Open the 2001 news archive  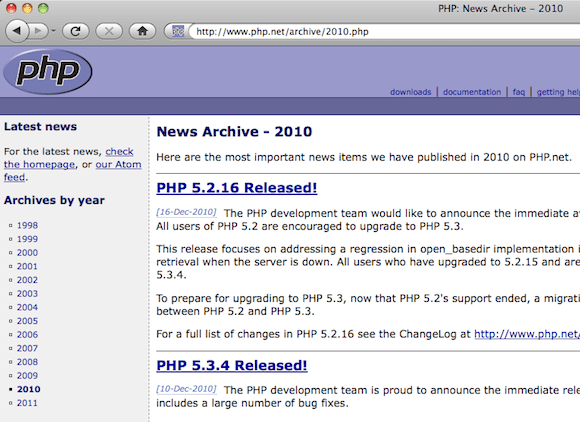click(x=27, y=266)
